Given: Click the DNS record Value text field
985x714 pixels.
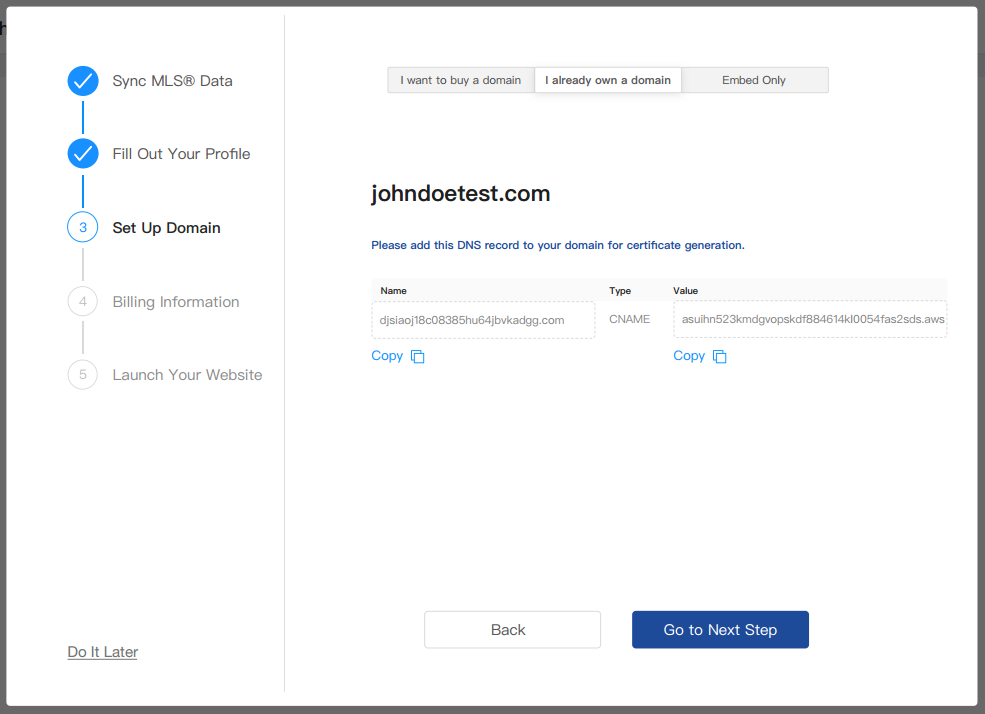Looking at the screenshot, I should (810, 320).
